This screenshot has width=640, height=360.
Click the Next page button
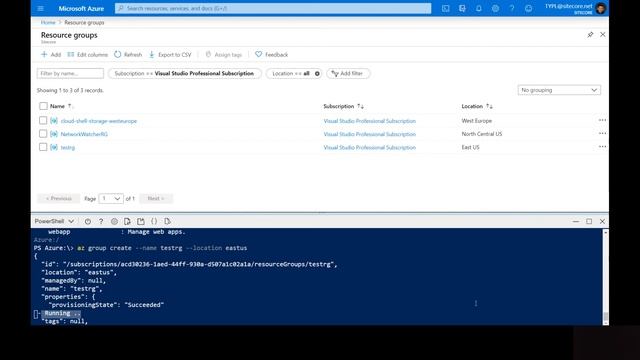click(x=156, y=198)
